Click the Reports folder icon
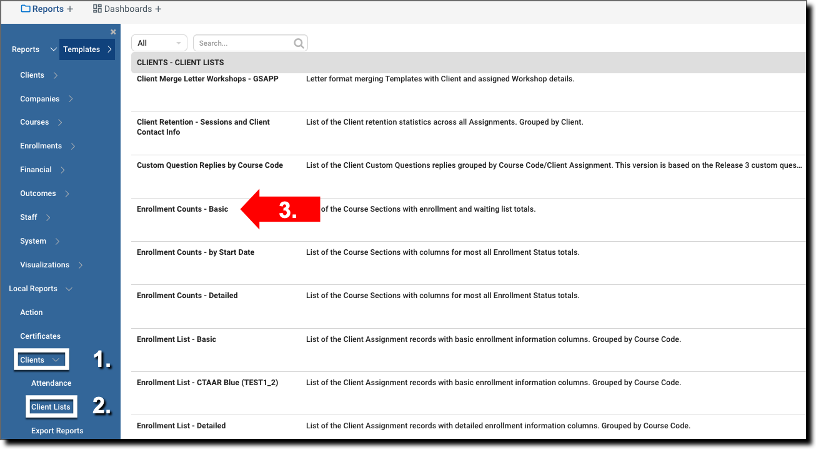This screenshot has width=816, height=450. pyautogui.click(x=26, y=9)
